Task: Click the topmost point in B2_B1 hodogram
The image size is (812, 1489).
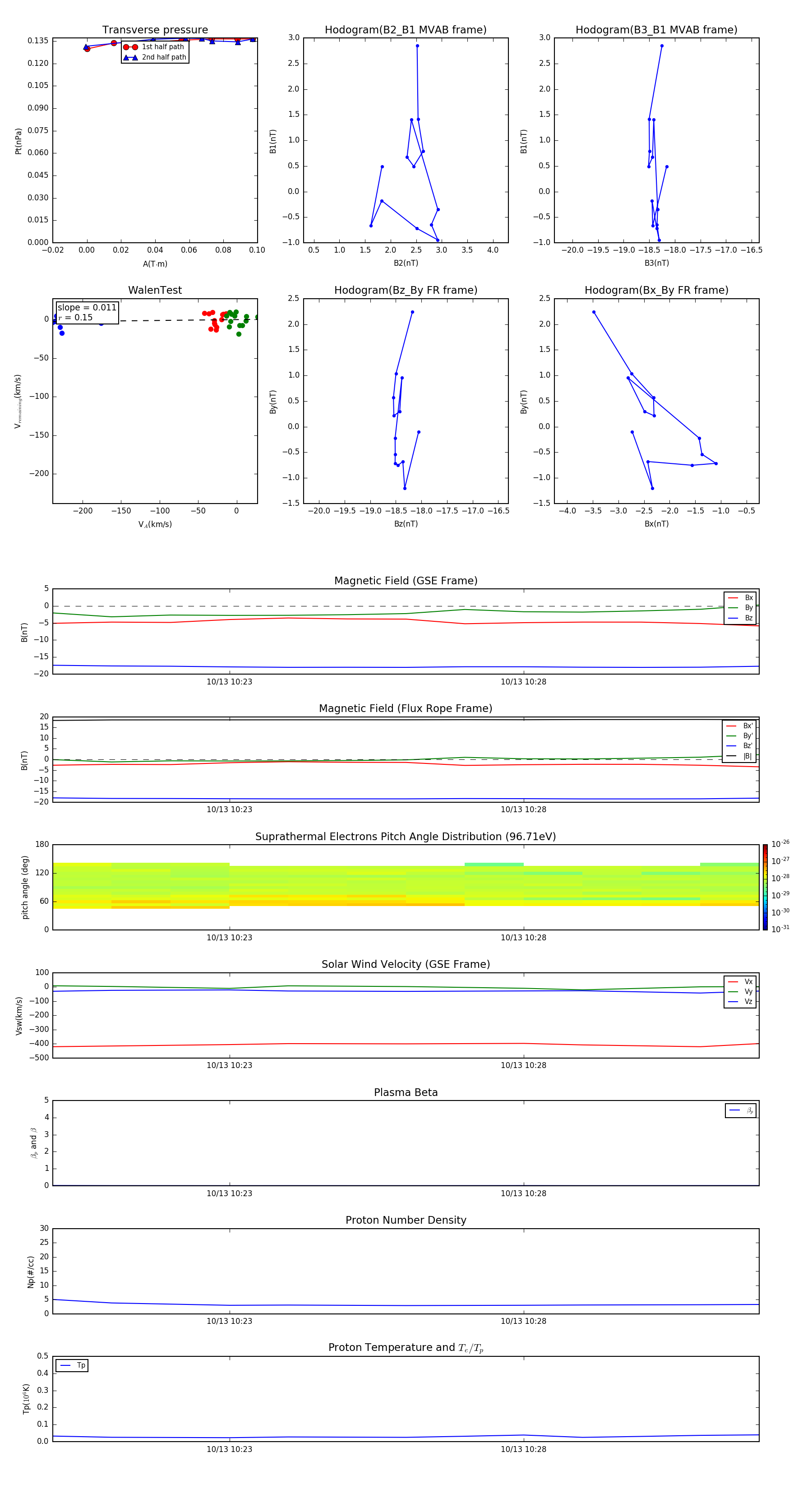Action: tap(417, 46)
